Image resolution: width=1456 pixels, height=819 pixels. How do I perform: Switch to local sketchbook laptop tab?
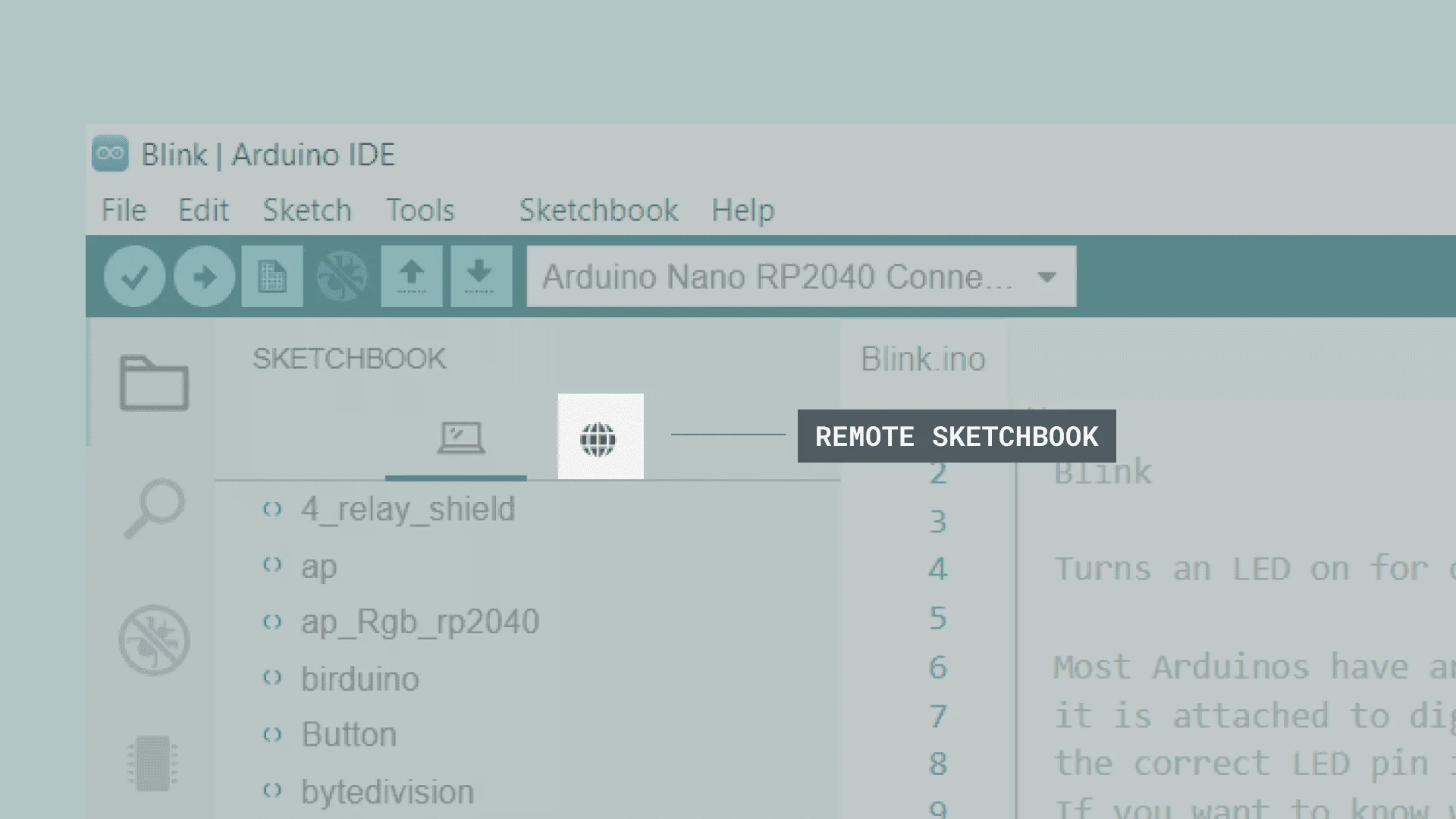pos(461,438)
